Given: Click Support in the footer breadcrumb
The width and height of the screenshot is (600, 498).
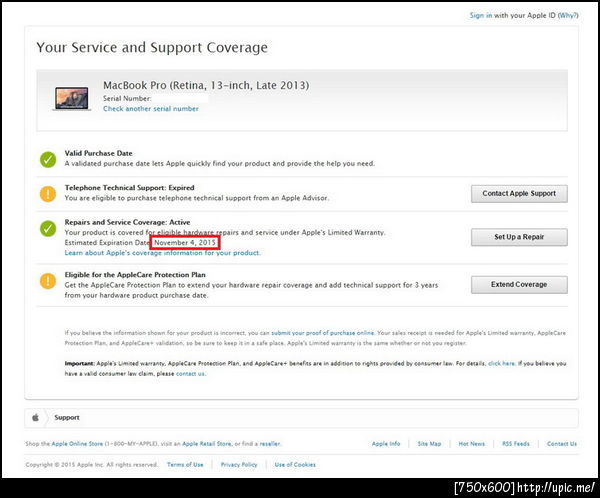Looking at the screenshot, I should (x=67, y=417).
